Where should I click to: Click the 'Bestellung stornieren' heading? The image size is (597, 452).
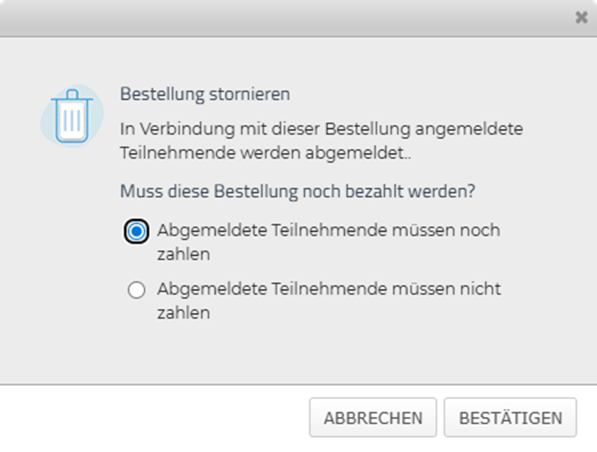(x=205, y=94)
